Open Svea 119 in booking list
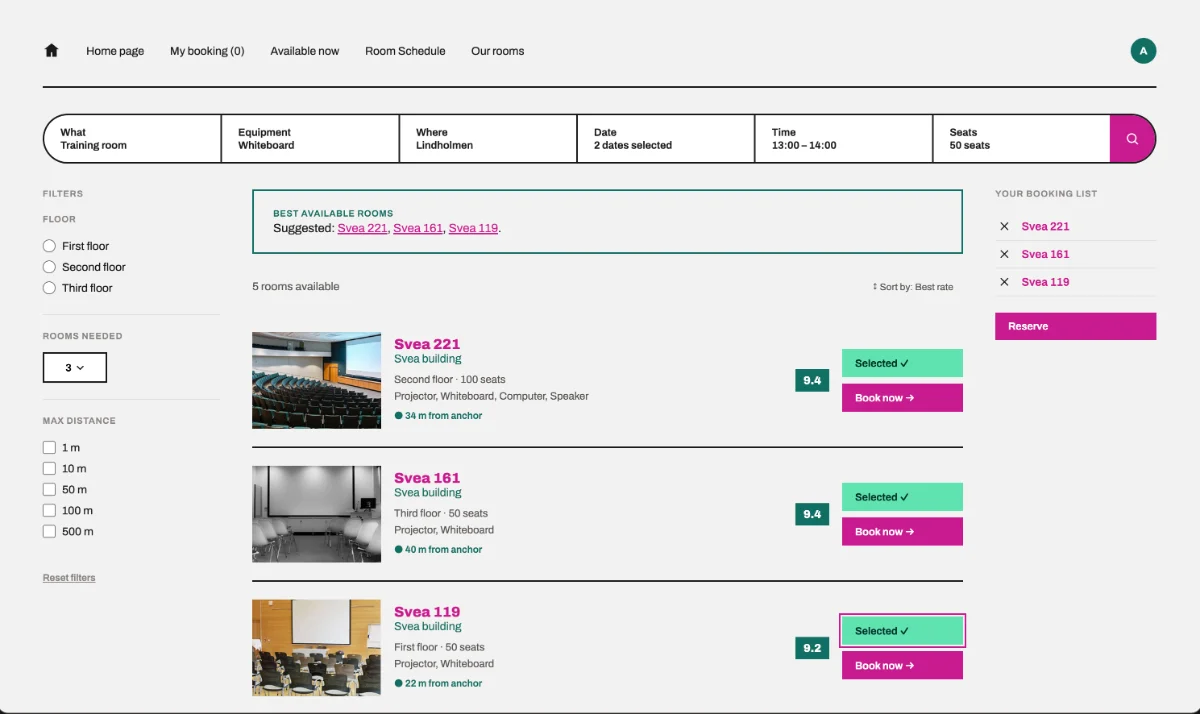This screenshot has width=1200, height=714. click(x=1045, y=282)
